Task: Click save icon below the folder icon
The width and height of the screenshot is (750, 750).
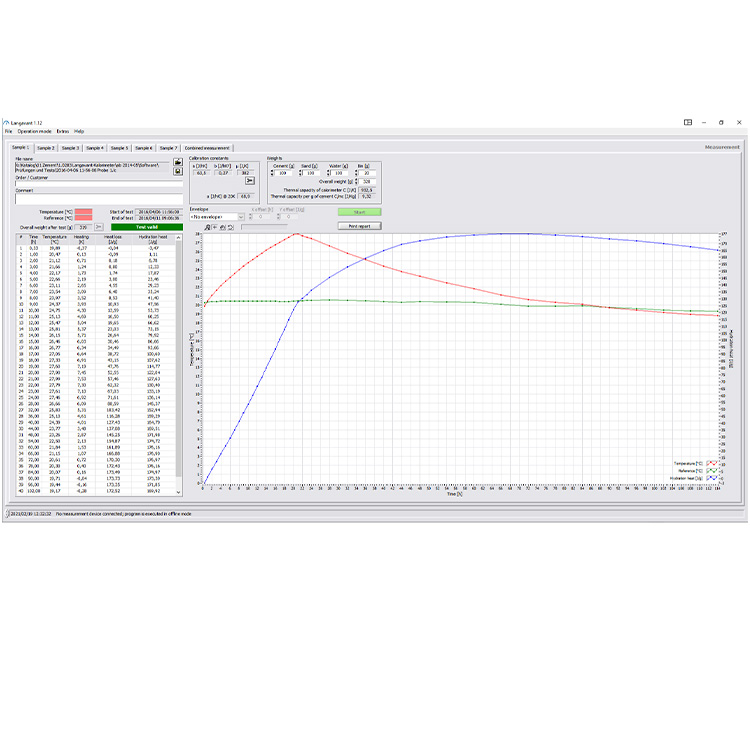Action: [178, 170]
